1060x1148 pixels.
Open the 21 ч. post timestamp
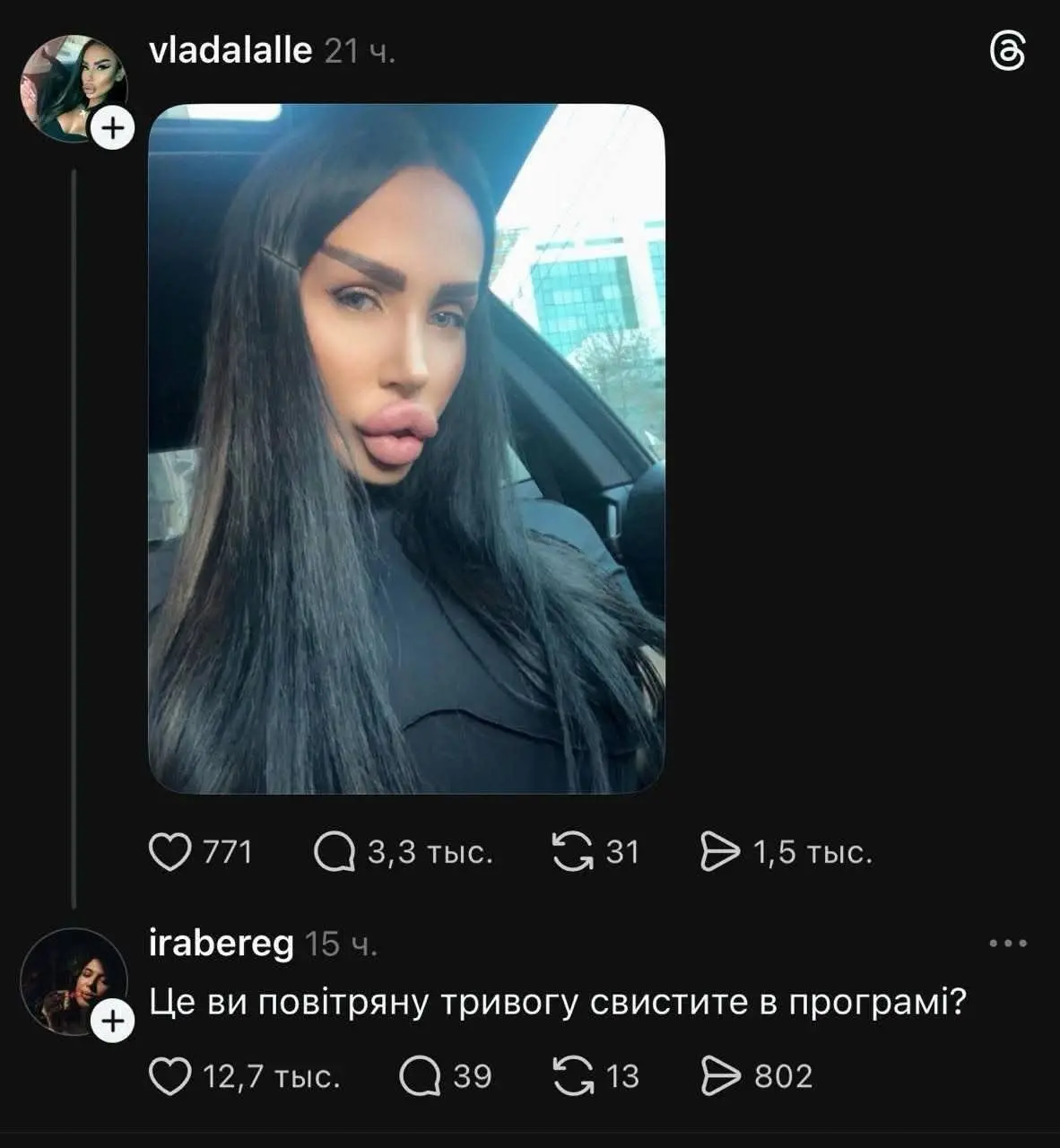(x=360, y=51)
